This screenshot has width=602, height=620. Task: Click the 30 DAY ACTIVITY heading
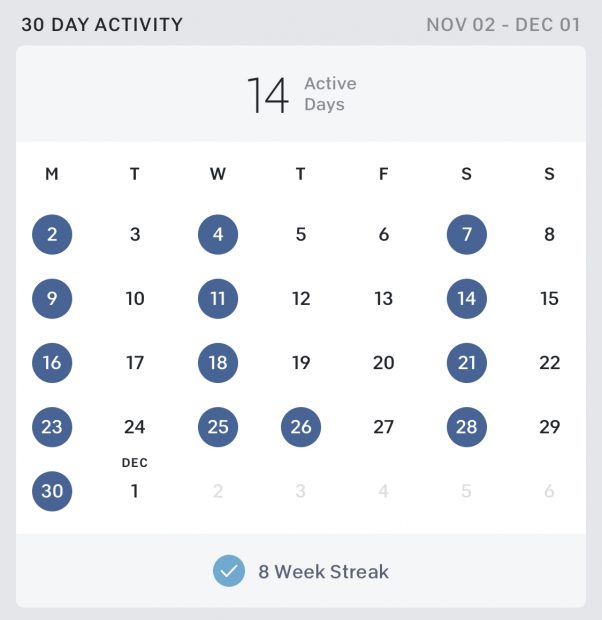click(102, 25)
